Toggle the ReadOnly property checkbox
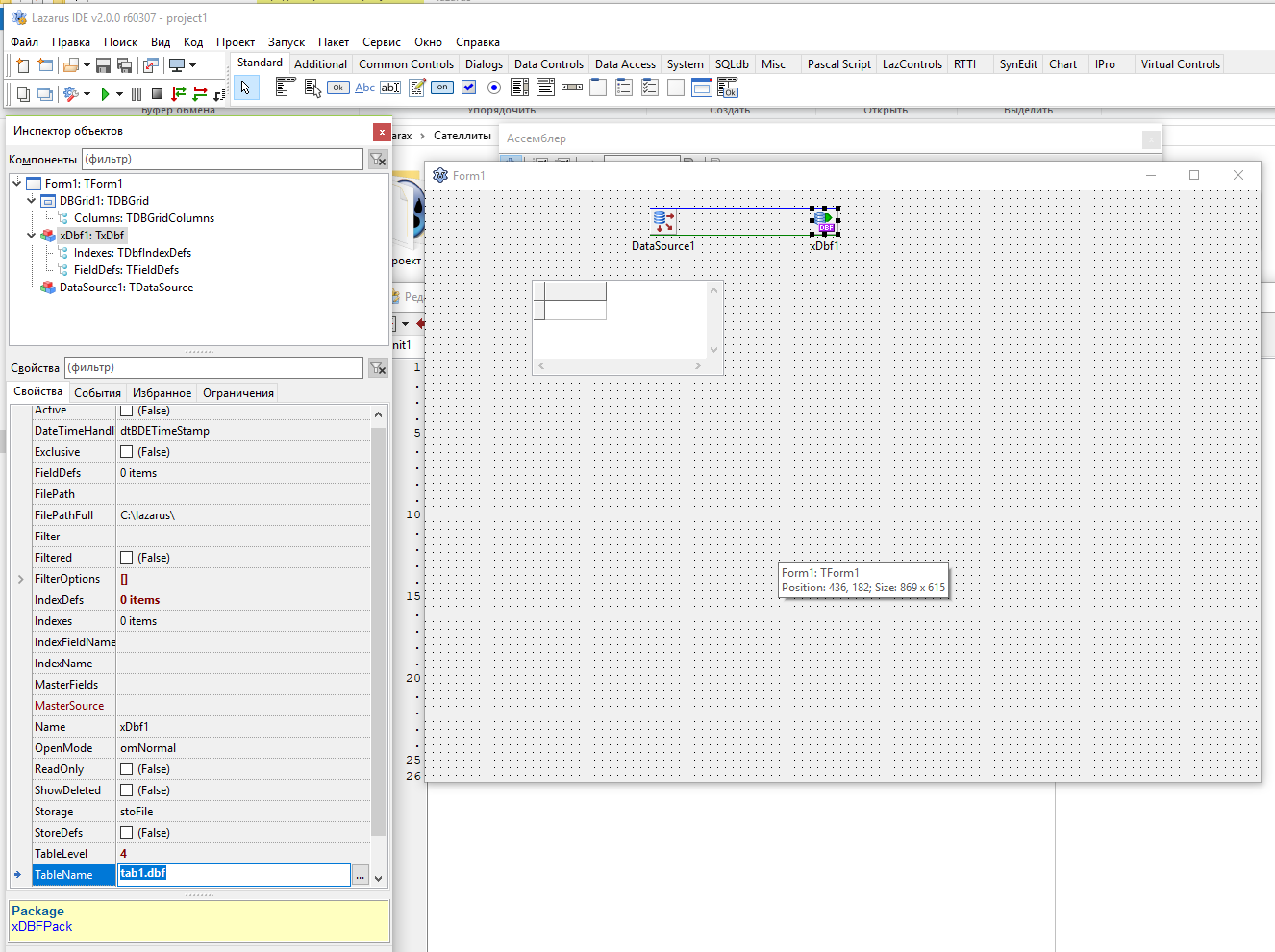This screenshot has width=1275, height=952. coord(126,769)
